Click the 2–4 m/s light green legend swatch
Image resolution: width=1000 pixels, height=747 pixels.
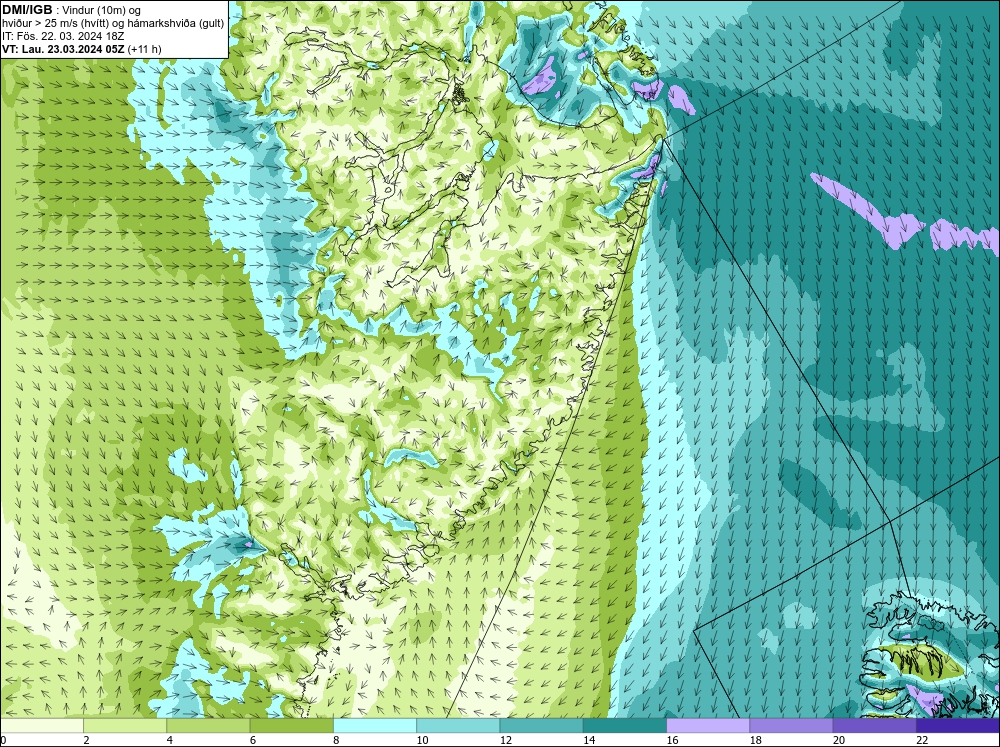(x=125, y=726)
